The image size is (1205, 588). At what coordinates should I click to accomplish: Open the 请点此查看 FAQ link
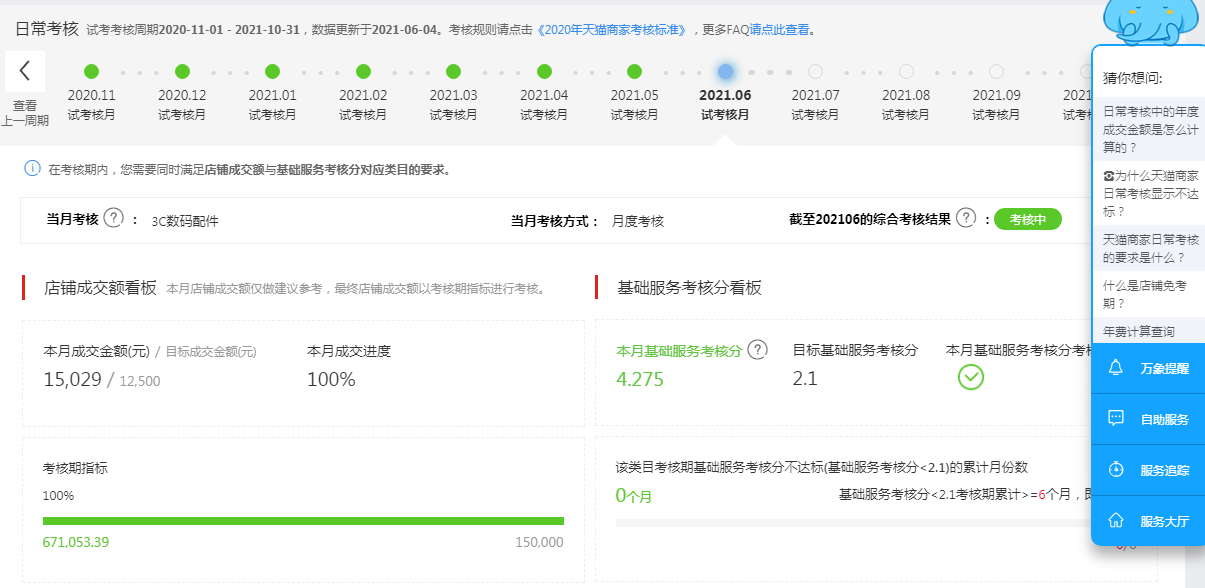click(x=779, y=29)
